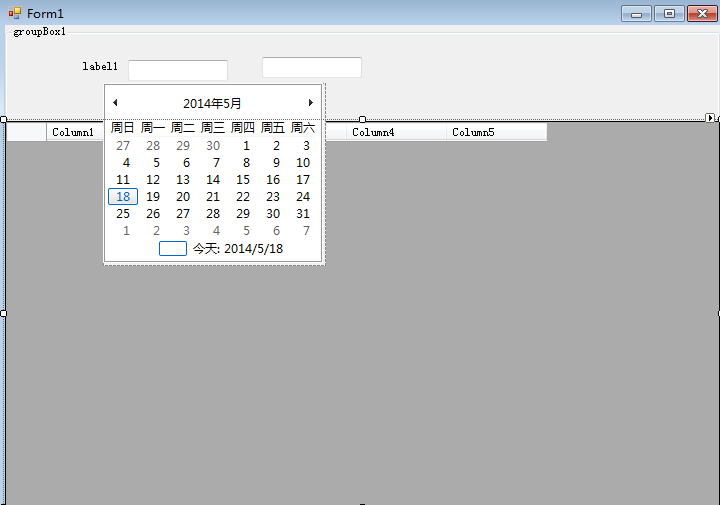This screenshot has height=505, width=720.
Task: Select date 22 in the calendar
Action: pyautogui.click(x=243, y=196)
